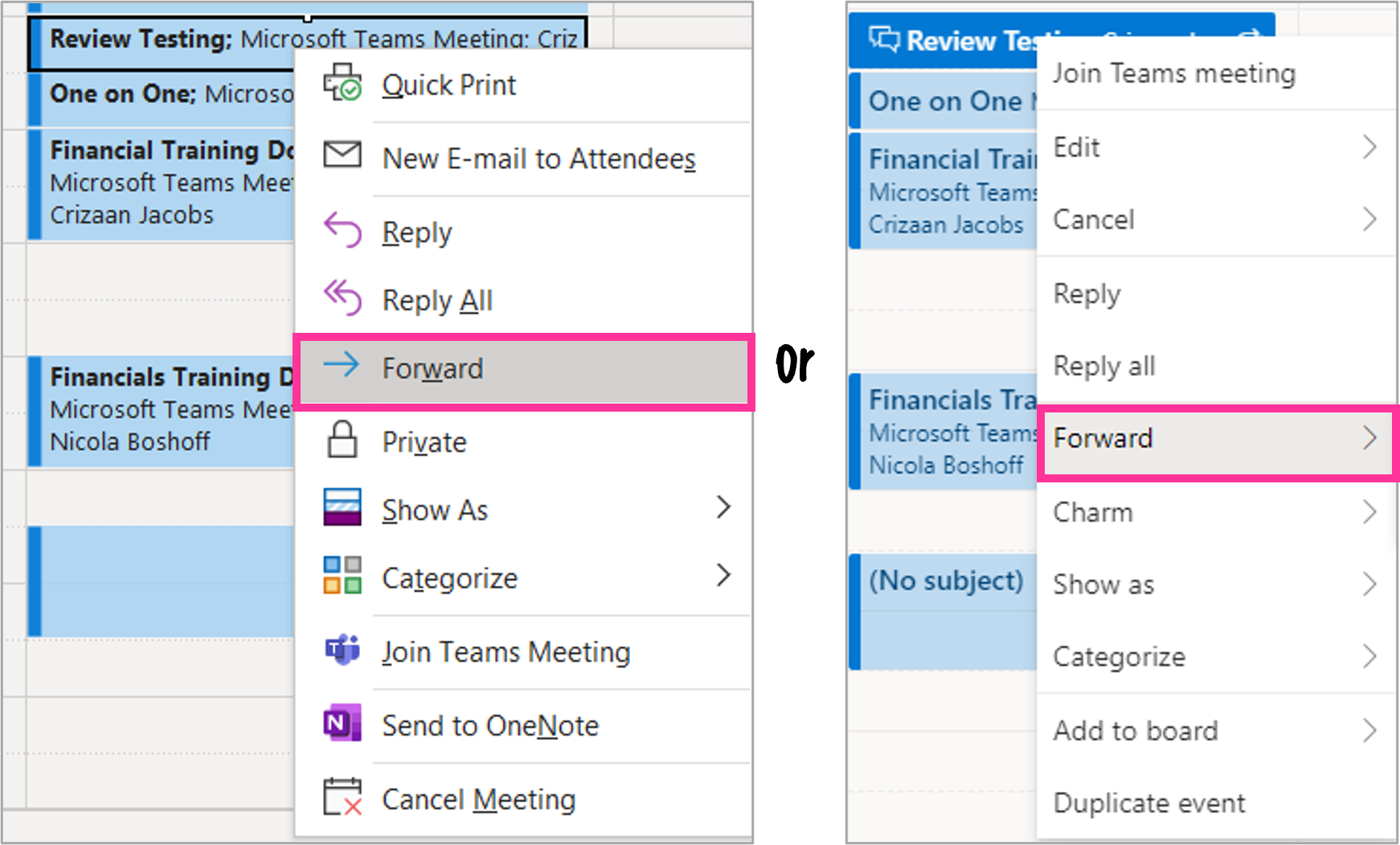Expand the Categorize submenu chevron in left menu
1400x845 pixels.
point(723,575)
